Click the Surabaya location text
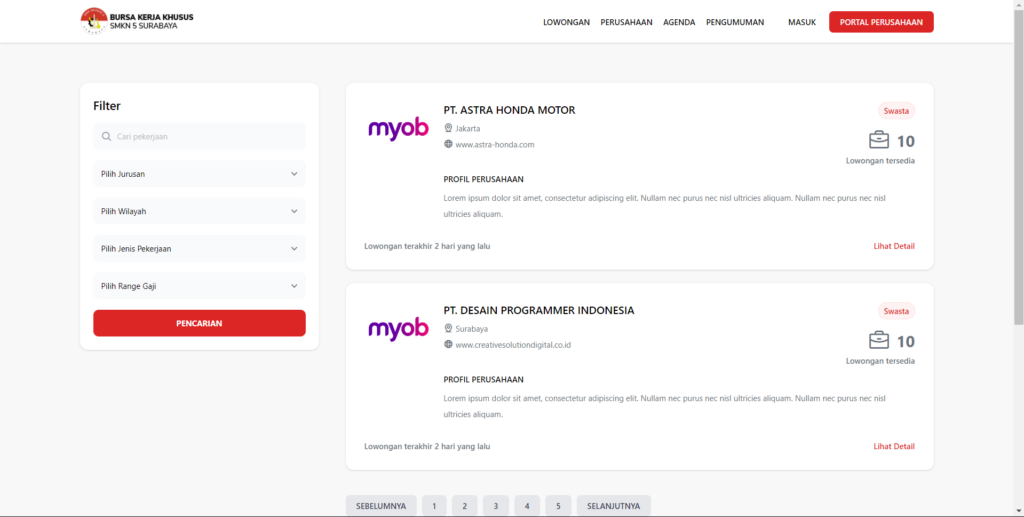The width and height of the screenshot is (1024, 517). (472, 329)
